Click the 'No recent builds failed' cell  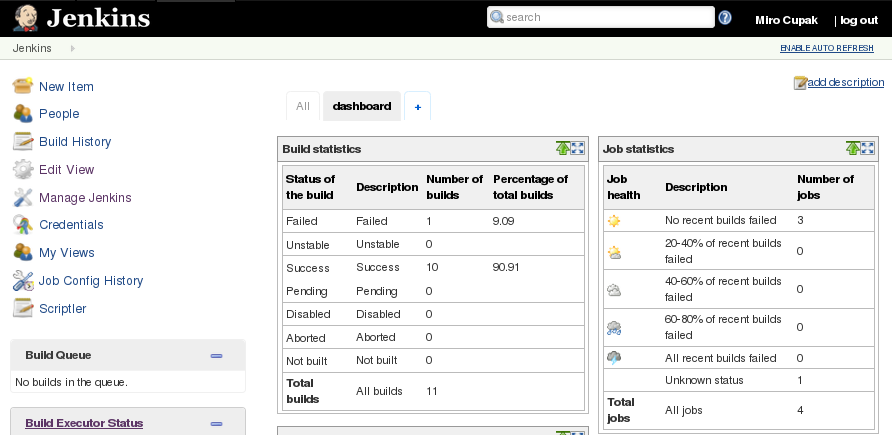point(721,220)
